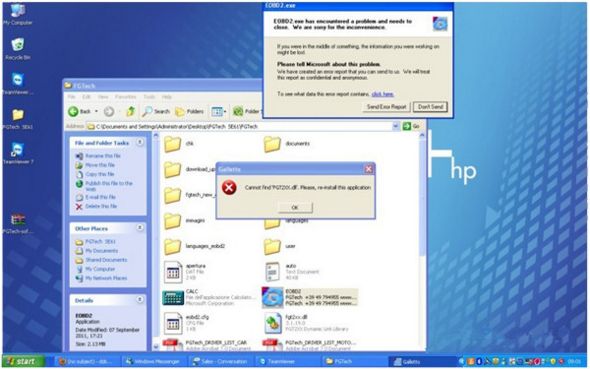Screen dimensions: 590x369
Task: Click Delete this file task
Action: (x=96, y=206)
